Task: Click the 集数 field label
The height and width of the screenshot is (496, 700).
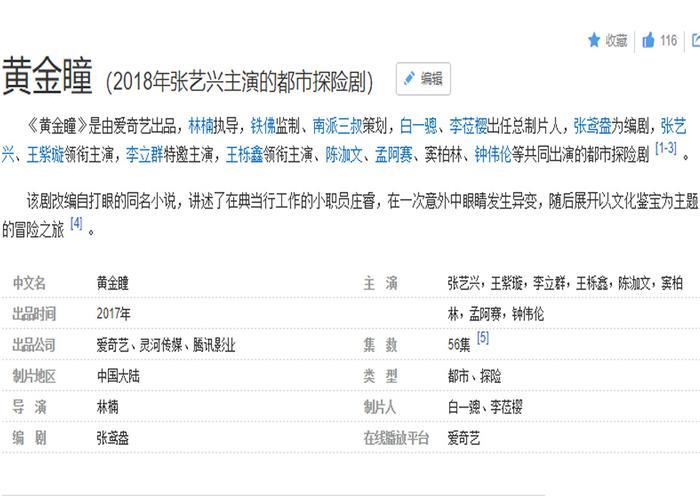Action: [x=380, y=345]
